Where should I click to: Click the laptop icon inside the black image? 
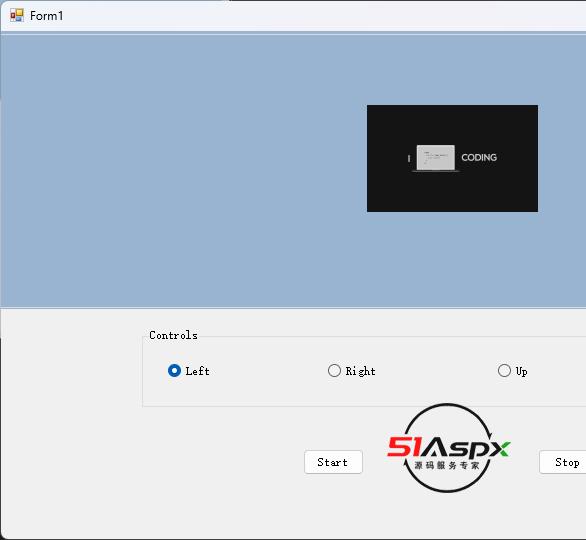(x=436, y=158)
